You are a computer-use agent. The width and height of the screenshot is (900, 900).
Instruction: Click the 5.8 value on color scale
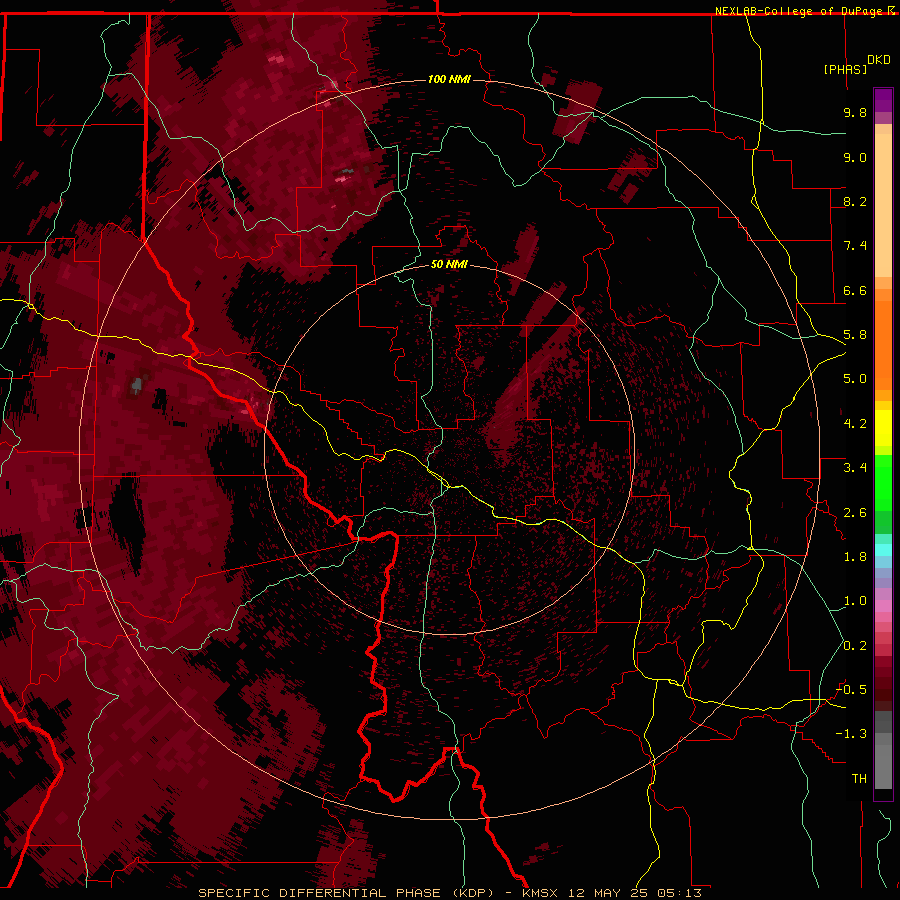tap(855, 335)
